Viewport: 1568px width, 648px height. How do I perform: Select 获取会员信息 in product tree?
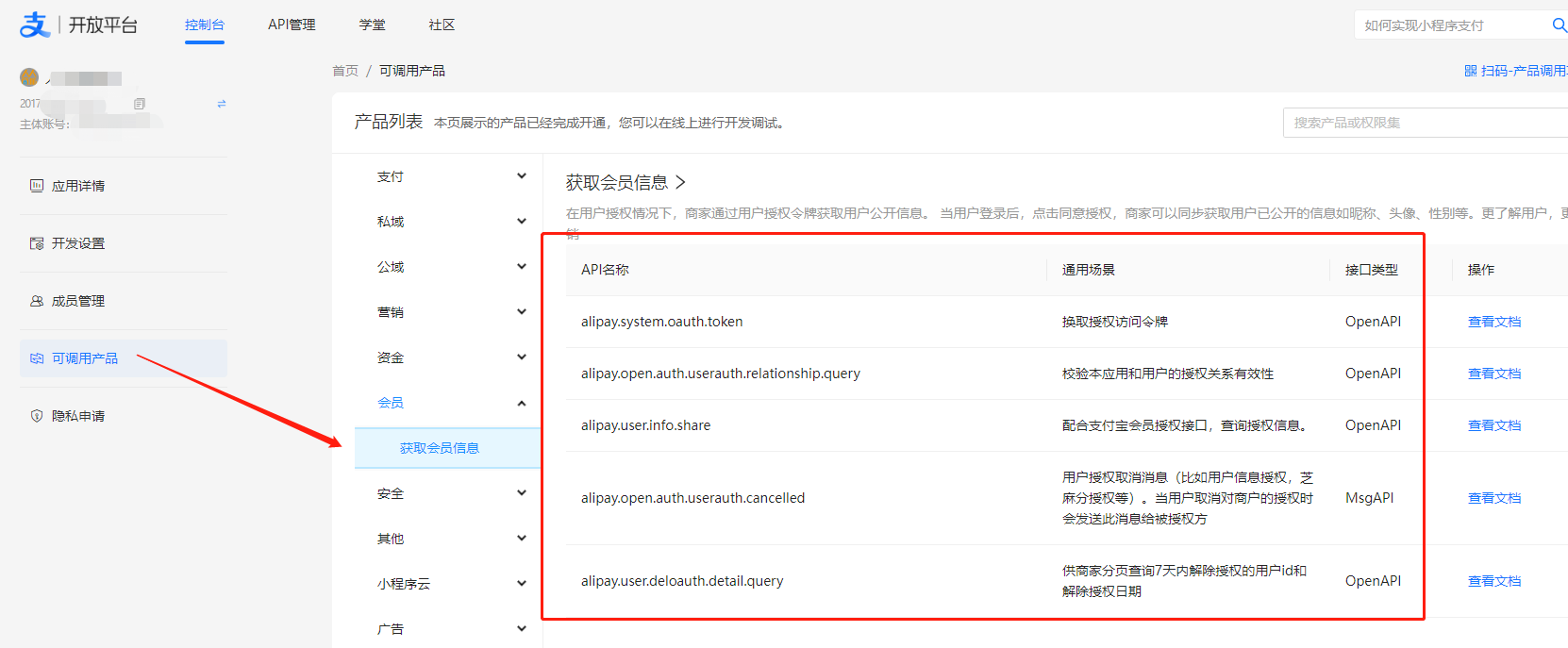[440, 448]
